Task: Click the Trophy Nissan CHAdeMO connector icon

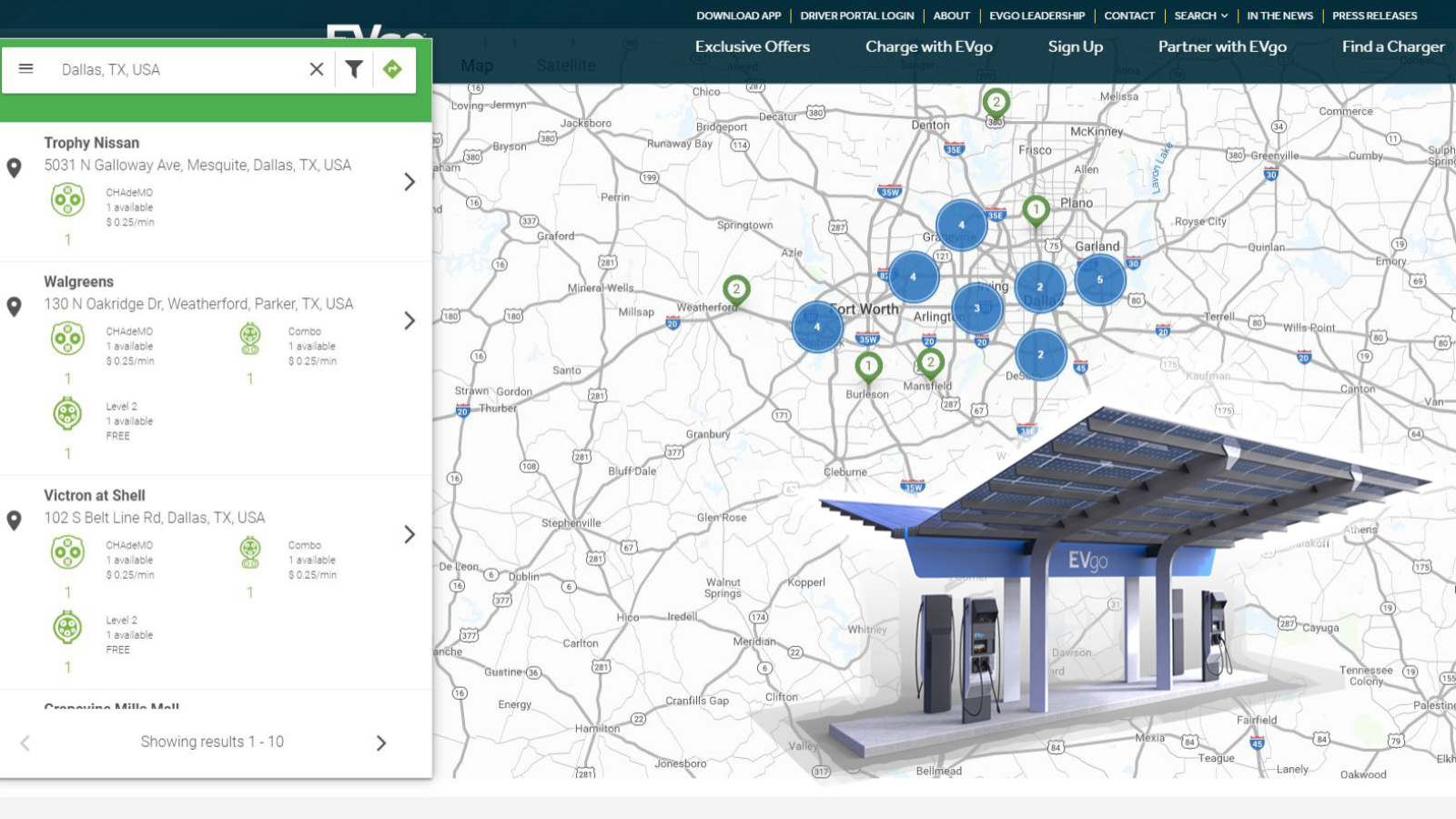Action: (x=67, y=199)
